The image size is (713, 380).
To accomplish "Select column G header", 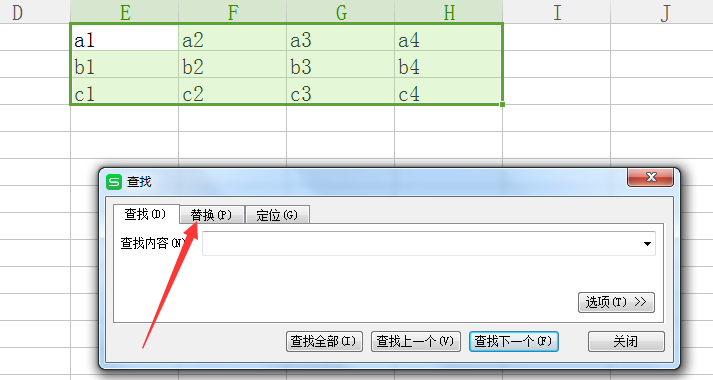I will [x=341, y=12].
